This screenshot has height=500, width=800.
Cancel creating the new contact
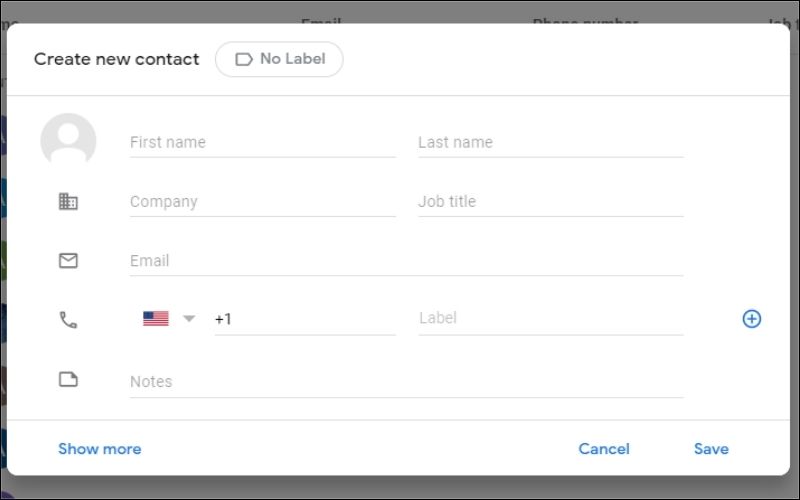point(604,449)
